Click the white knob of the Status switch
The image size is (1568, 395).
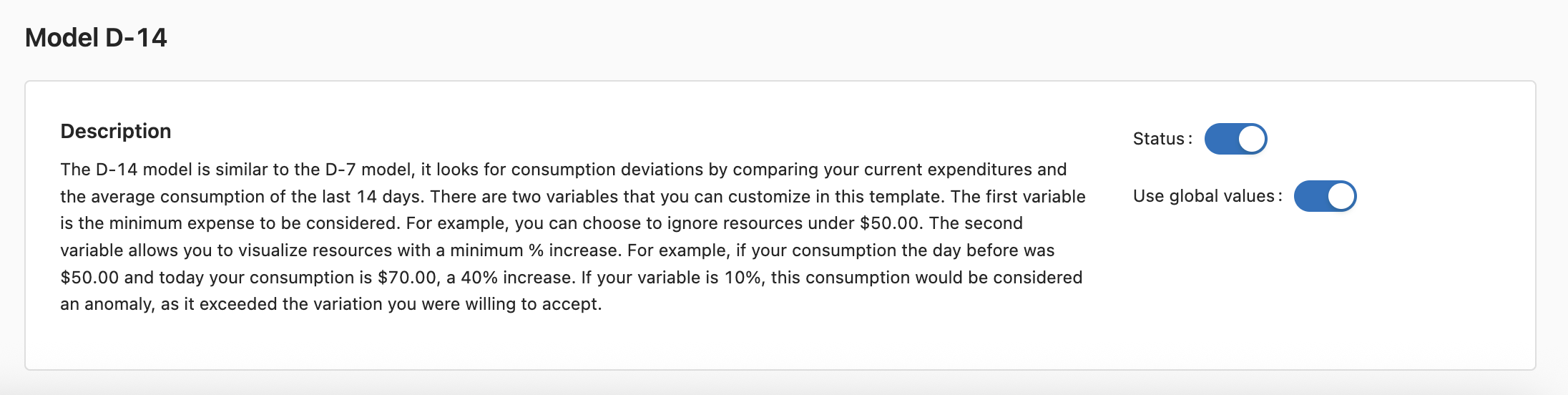(x=1252, y=139)
